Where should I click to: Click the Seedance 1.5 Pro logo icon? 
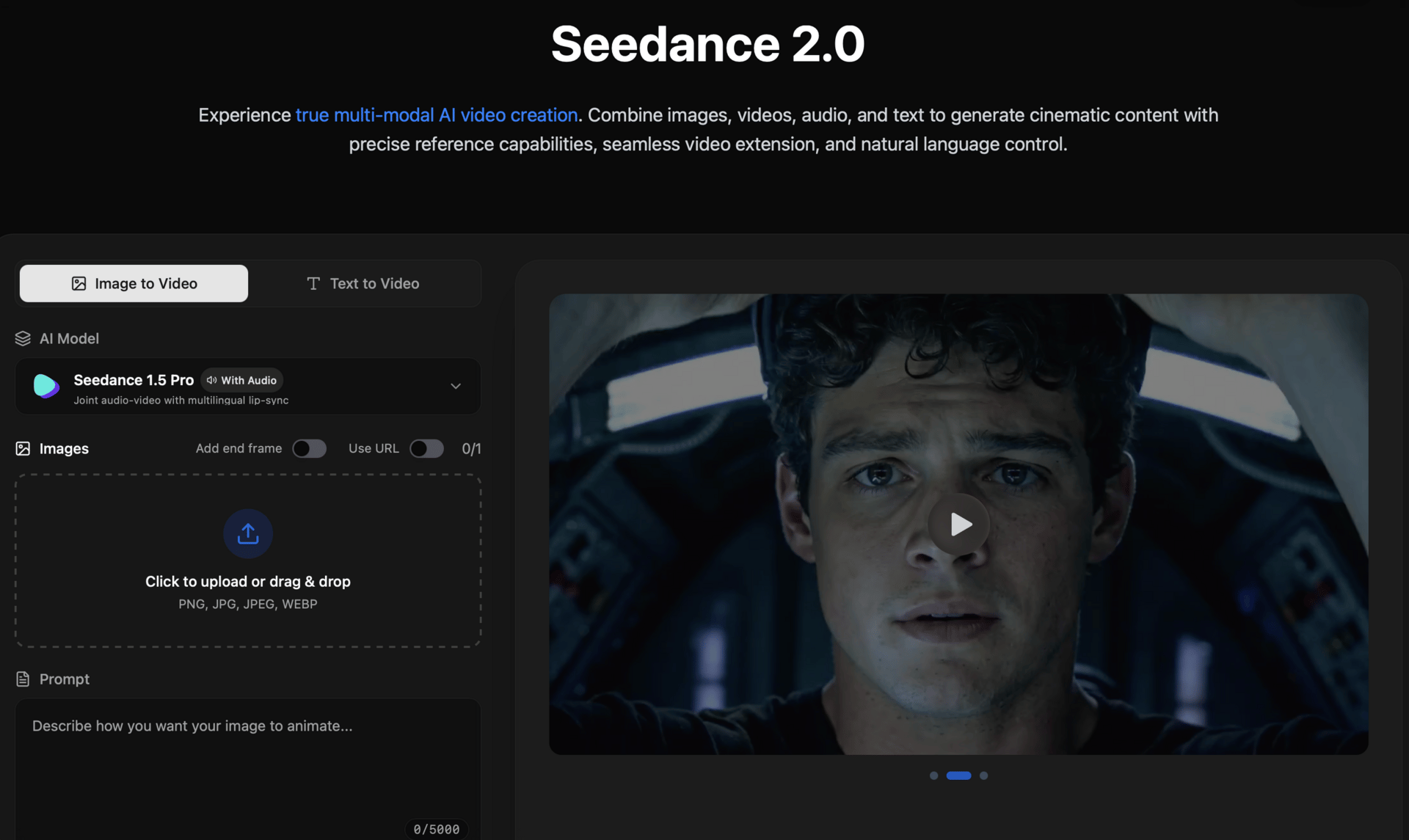[x=46, y=385]
